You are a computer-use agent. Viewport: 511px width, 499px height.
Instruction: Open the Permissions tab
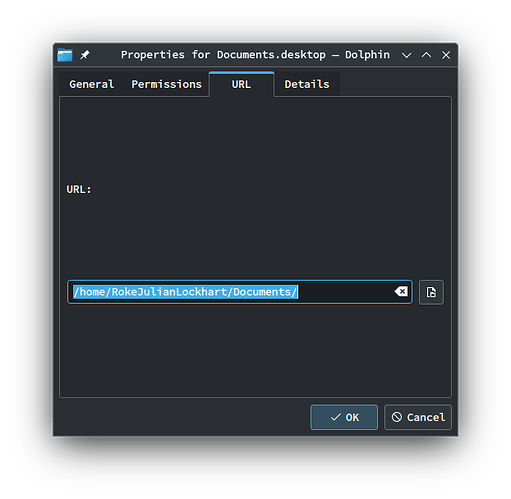pos(166,84)
